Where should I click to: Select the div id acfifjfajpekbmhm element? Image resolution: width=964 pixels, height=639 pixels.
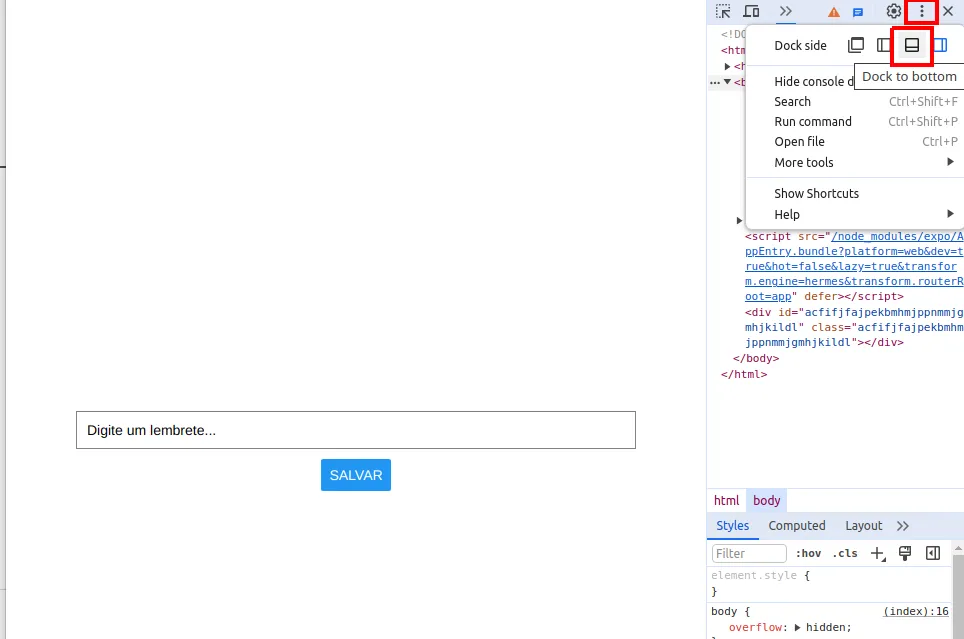tap(854, 327)
